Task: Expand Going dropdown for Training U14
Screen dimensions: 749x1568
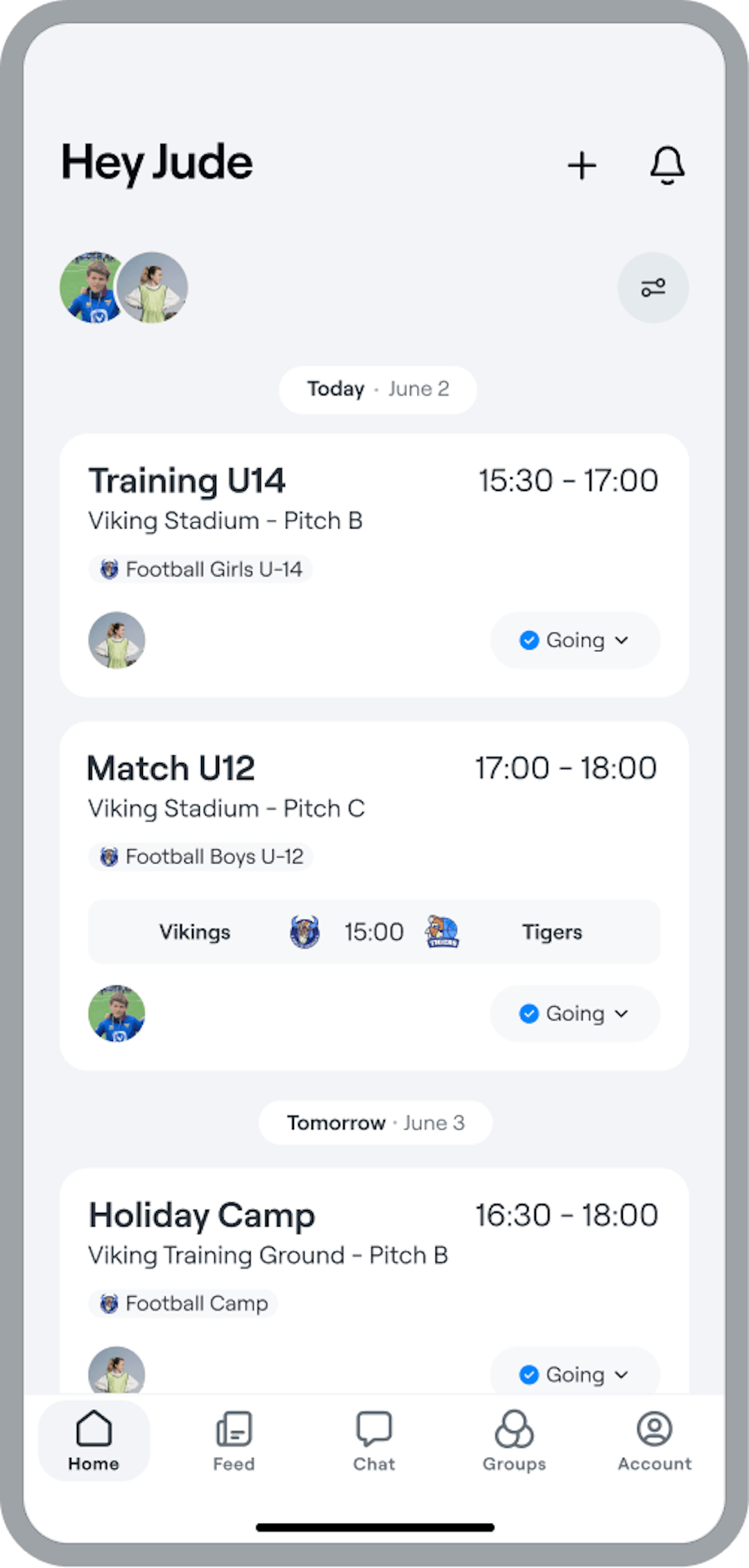Action: (621, 640)
